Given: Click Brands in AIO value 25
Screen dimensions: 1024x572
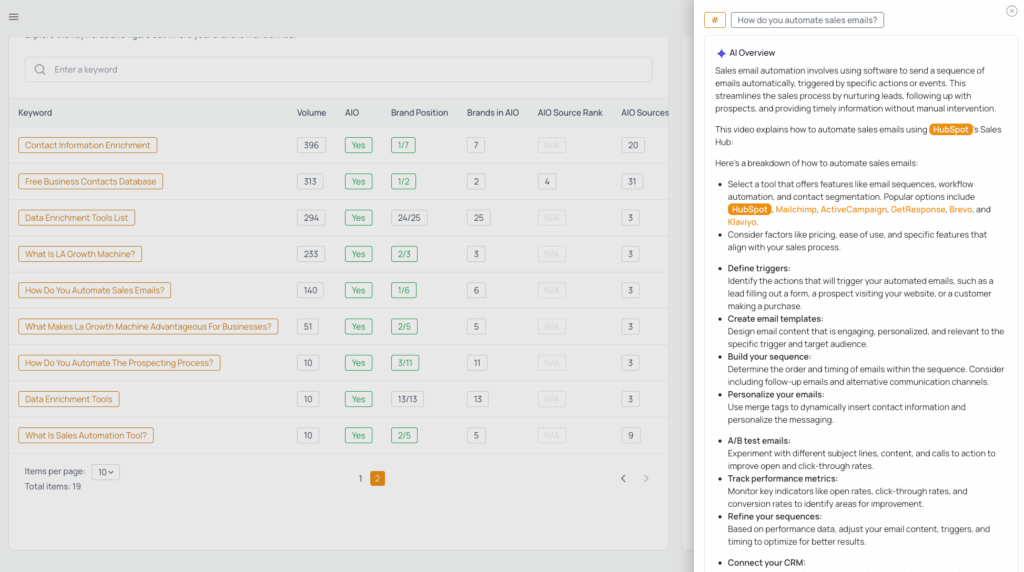Looking at the screenshot, I should 479,218.
